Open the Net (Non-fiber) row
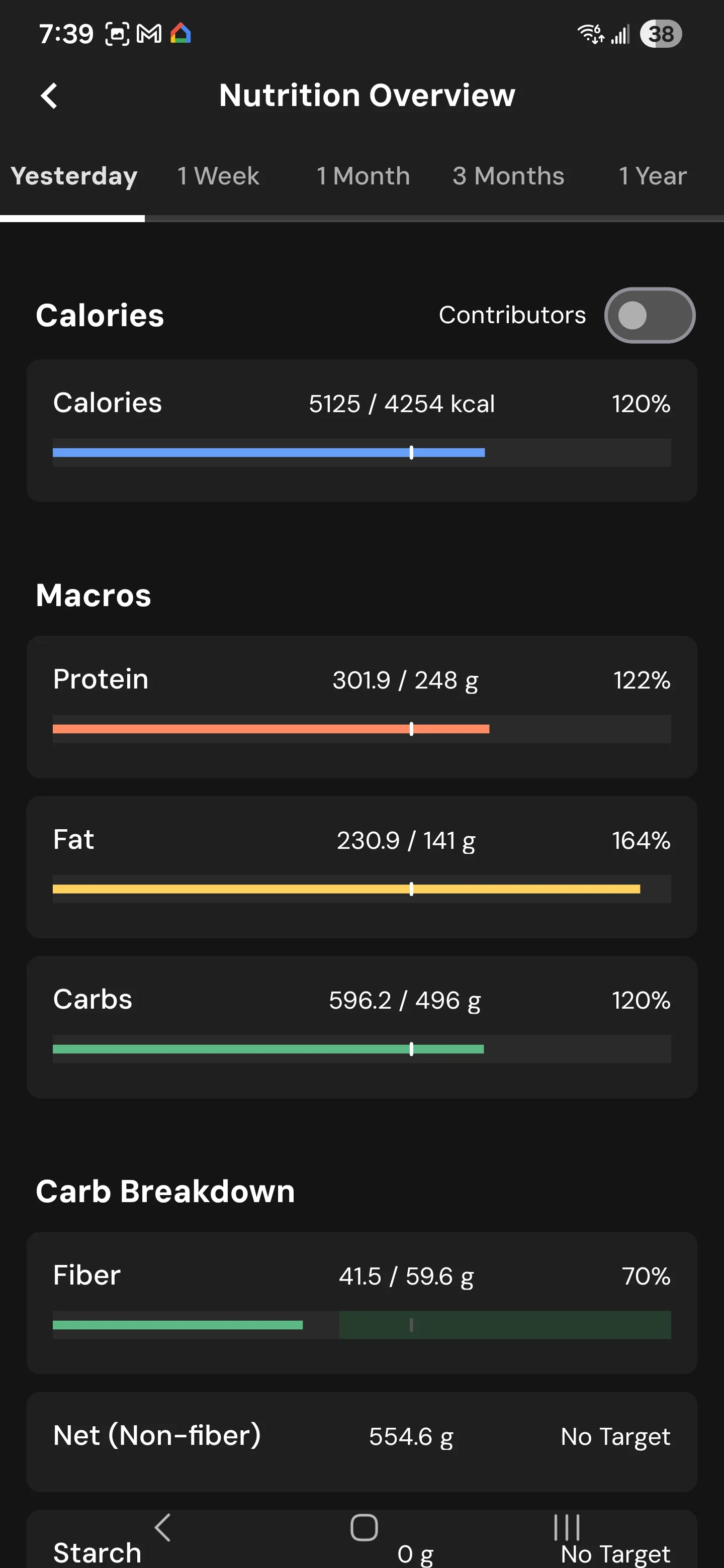 coord(361,1441)
